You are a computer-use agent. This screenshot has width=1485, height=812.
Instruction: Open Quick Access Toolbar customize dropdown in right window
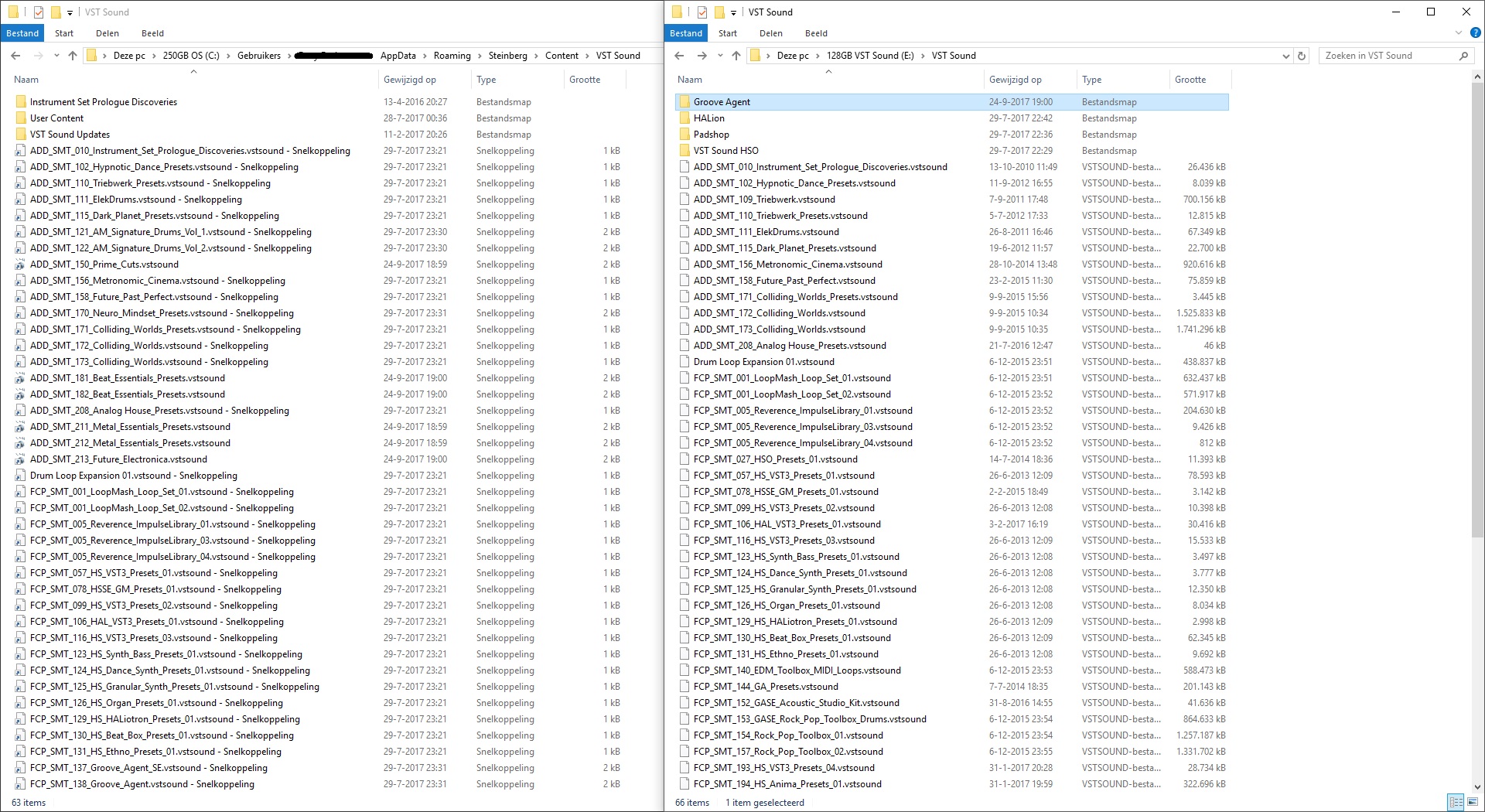coord(733,12)
